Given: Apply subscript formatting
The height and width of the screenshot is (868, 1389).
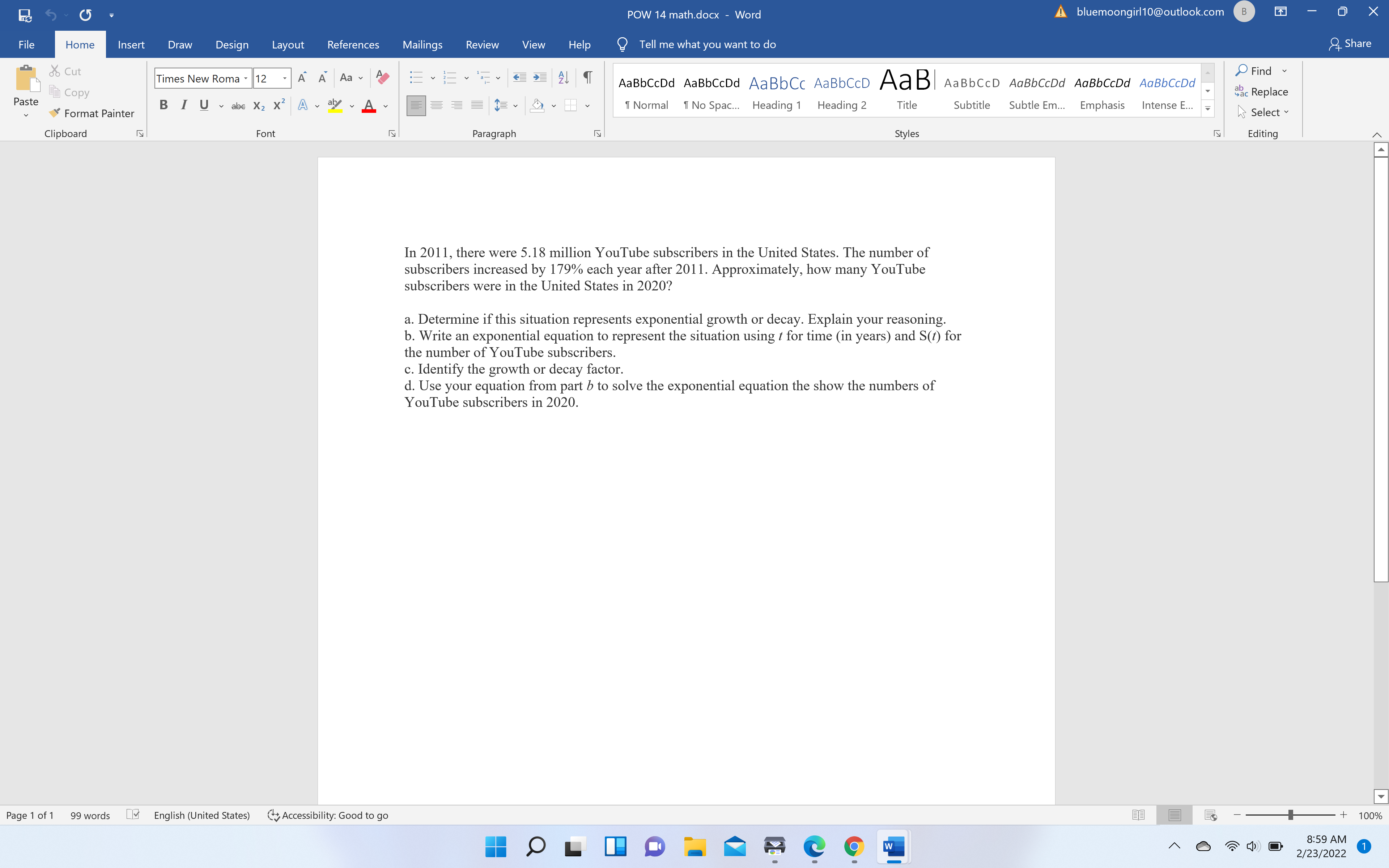Looking at the screenshot, I should 258,106.
